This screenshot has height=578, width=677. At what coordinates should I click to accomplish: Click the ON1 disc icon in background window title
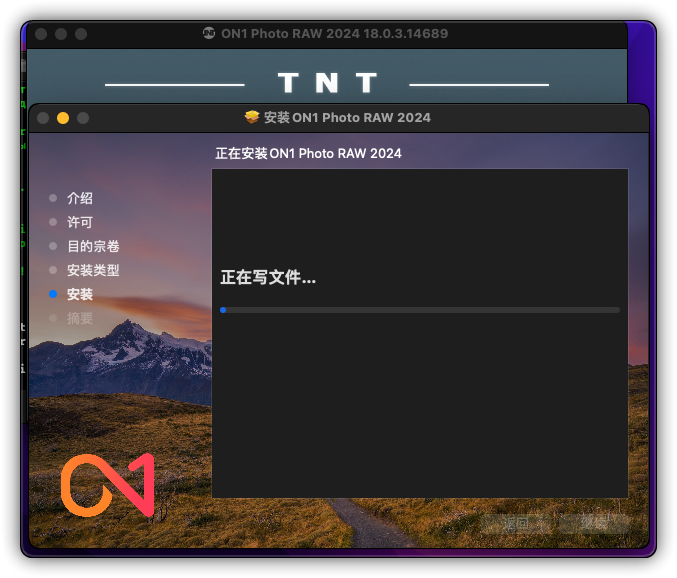(x=209, y=33)
